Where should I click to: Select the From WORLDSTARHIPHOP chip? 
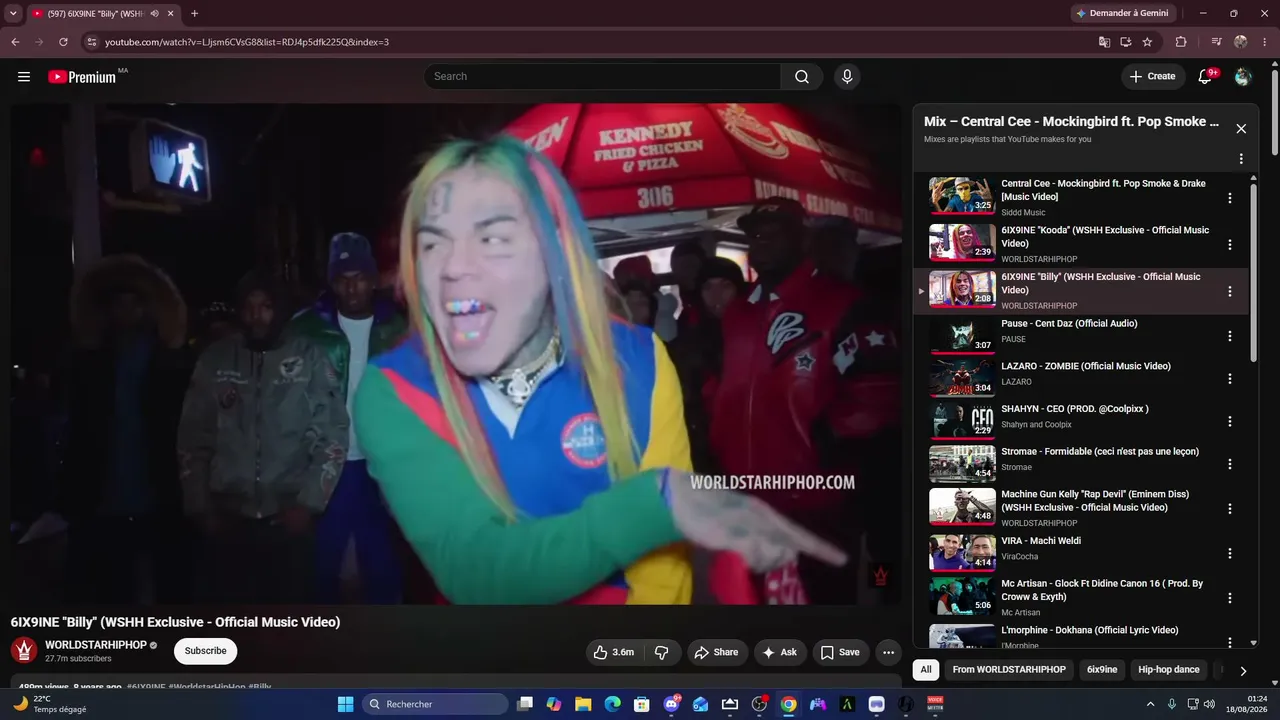[x=1009, y=670]
